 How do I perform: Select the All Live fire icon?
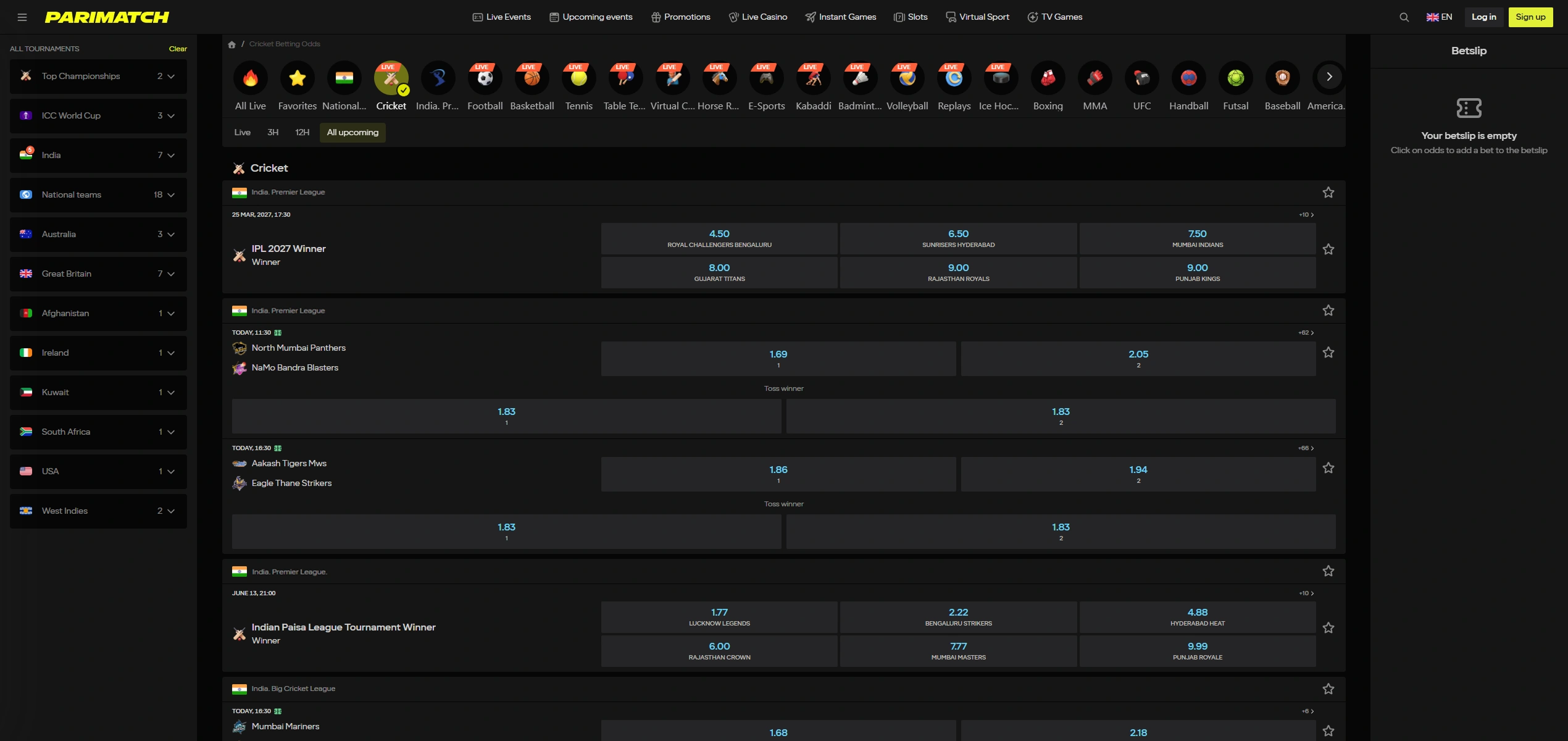(x=251, y=78)
